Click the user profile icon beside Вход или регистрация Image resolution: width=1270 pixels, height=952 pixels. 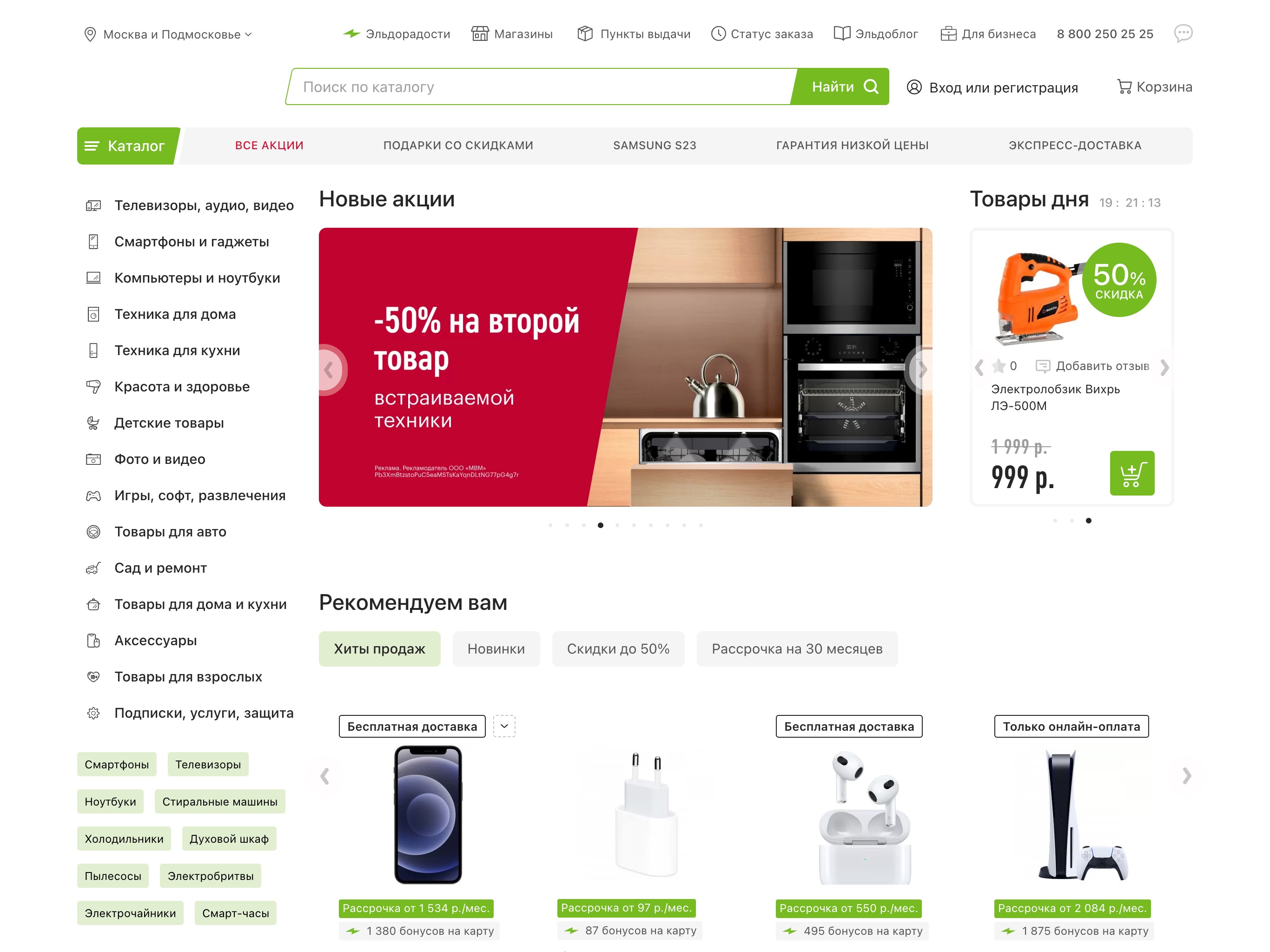(914, 87)
